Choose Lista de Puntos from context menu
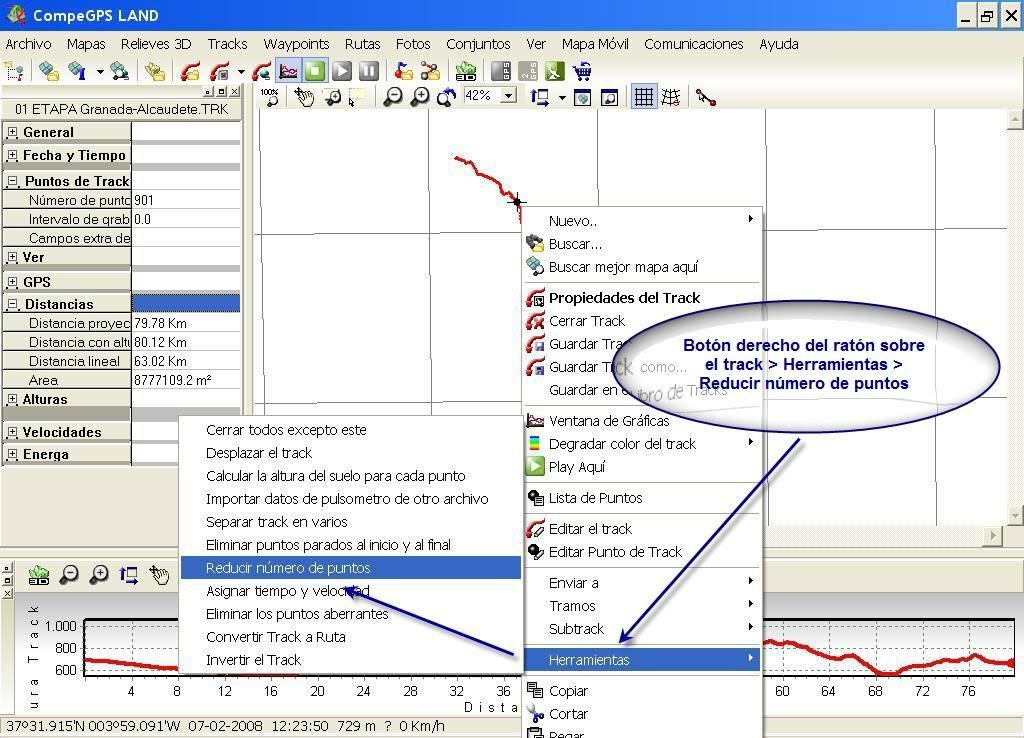 [x=643, y=498]
